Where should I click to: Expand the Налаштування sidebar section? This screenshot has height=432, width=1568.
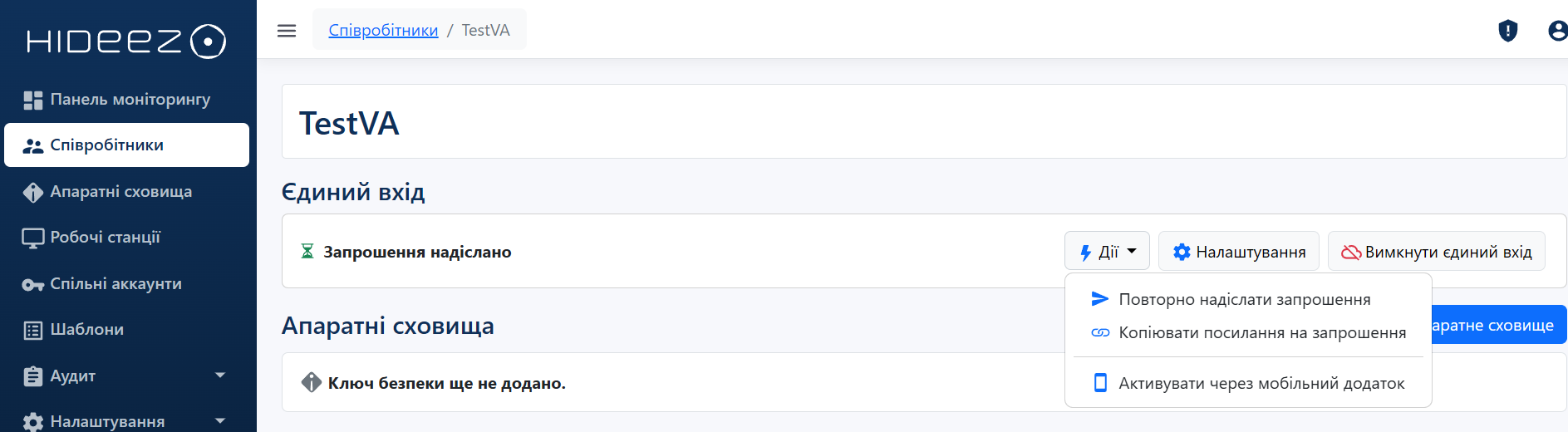pos(220,420)
